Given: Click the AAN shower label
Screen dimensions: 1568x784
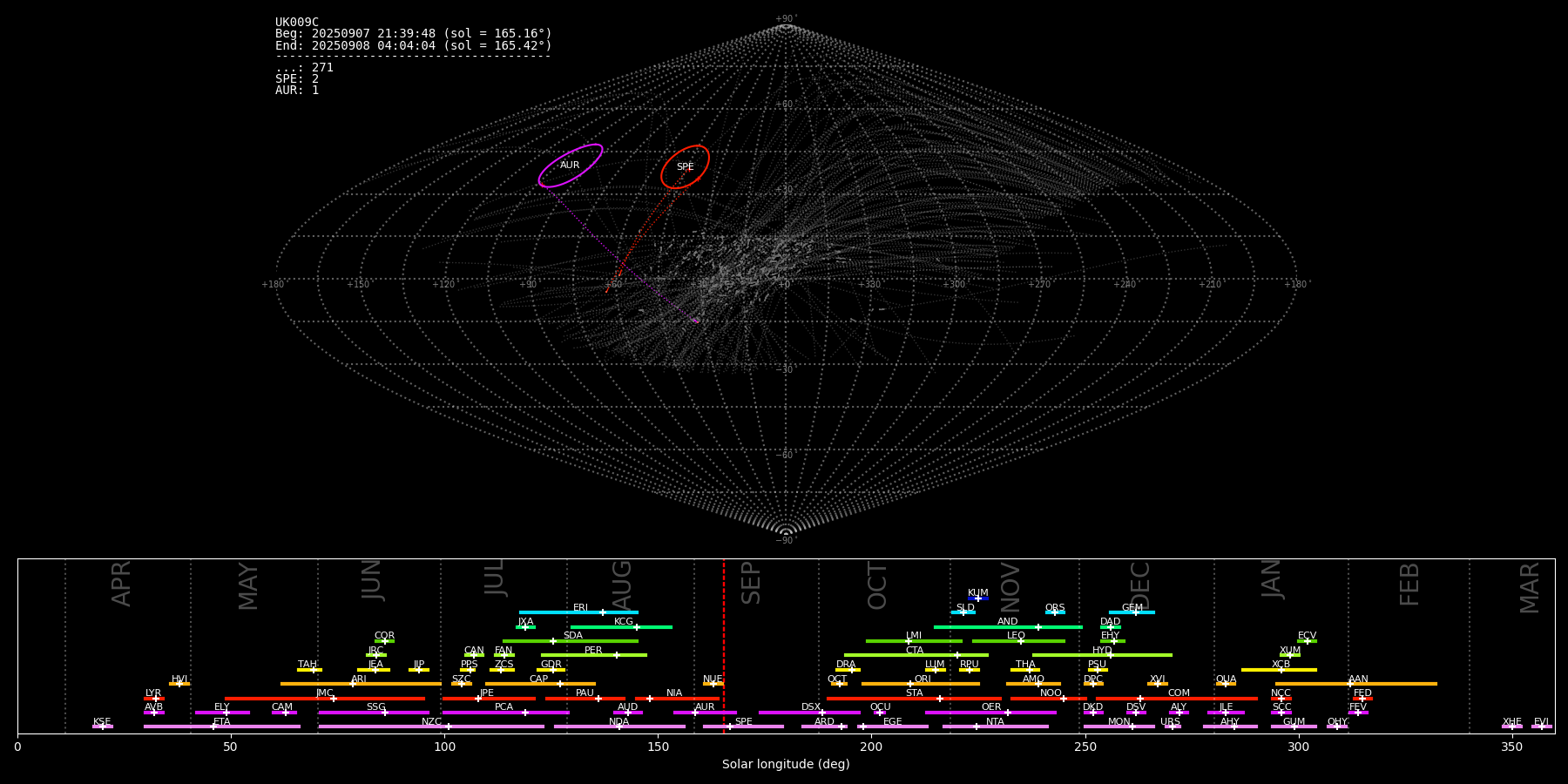Looking at the screenshot, I should click(1359, 679).
